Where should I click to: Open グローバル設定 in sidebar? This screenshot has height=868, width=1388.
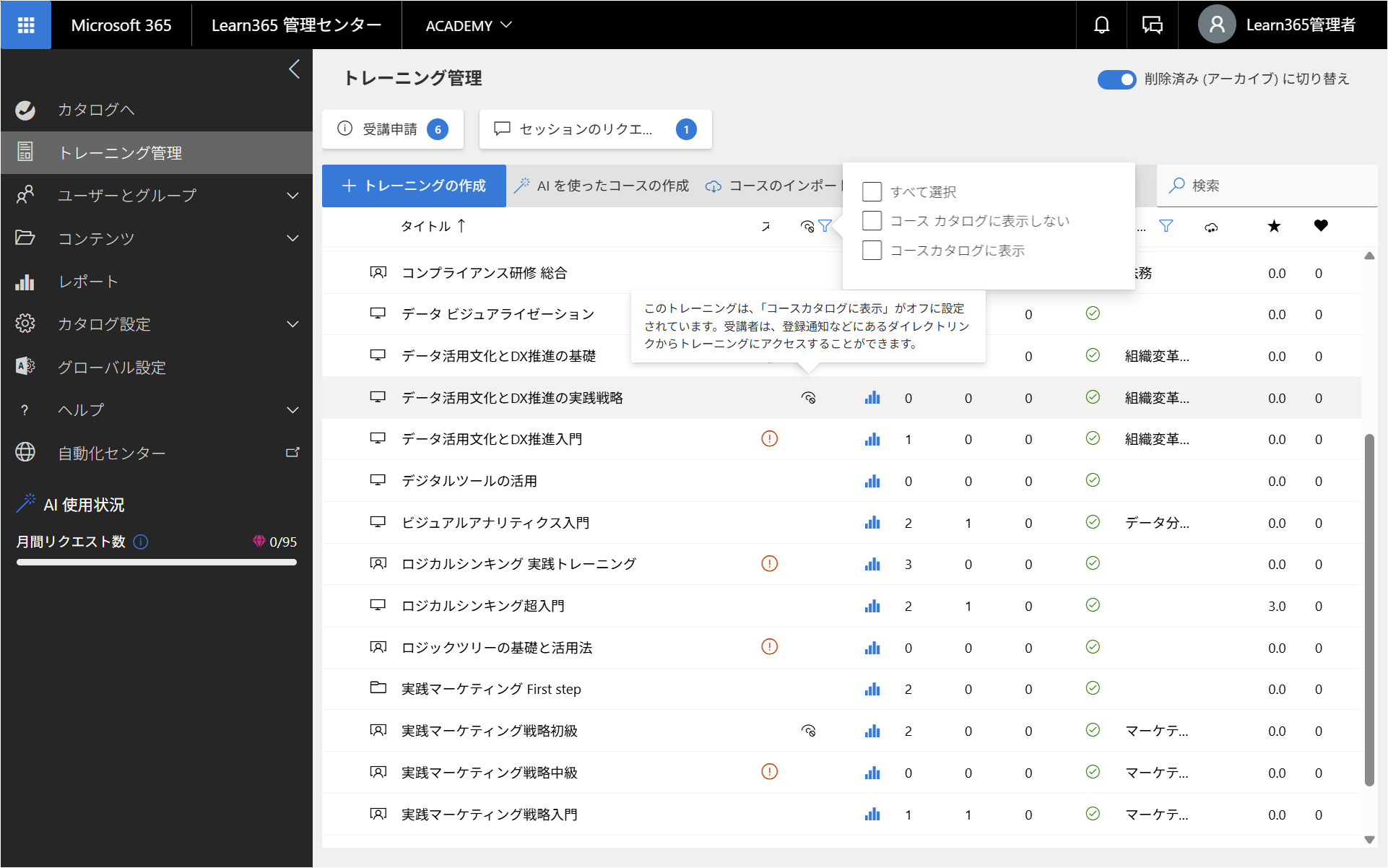click(x=157, y=368)
